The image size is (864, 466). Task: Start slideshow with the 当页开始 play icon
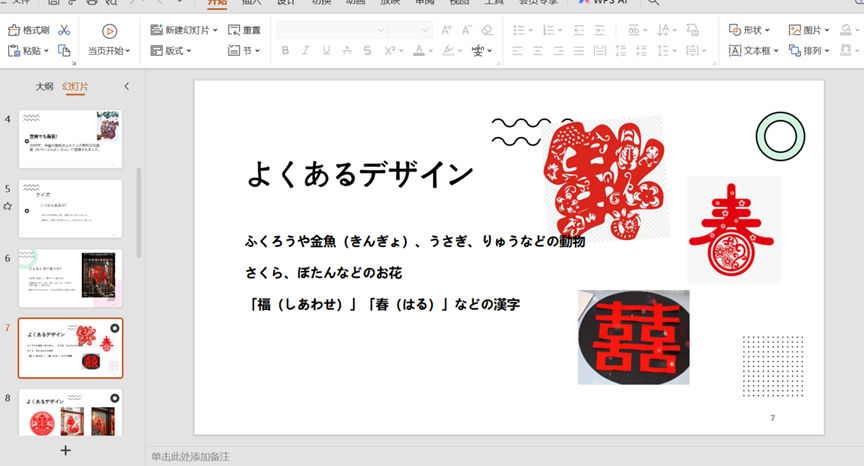click(x=110, y=31)
